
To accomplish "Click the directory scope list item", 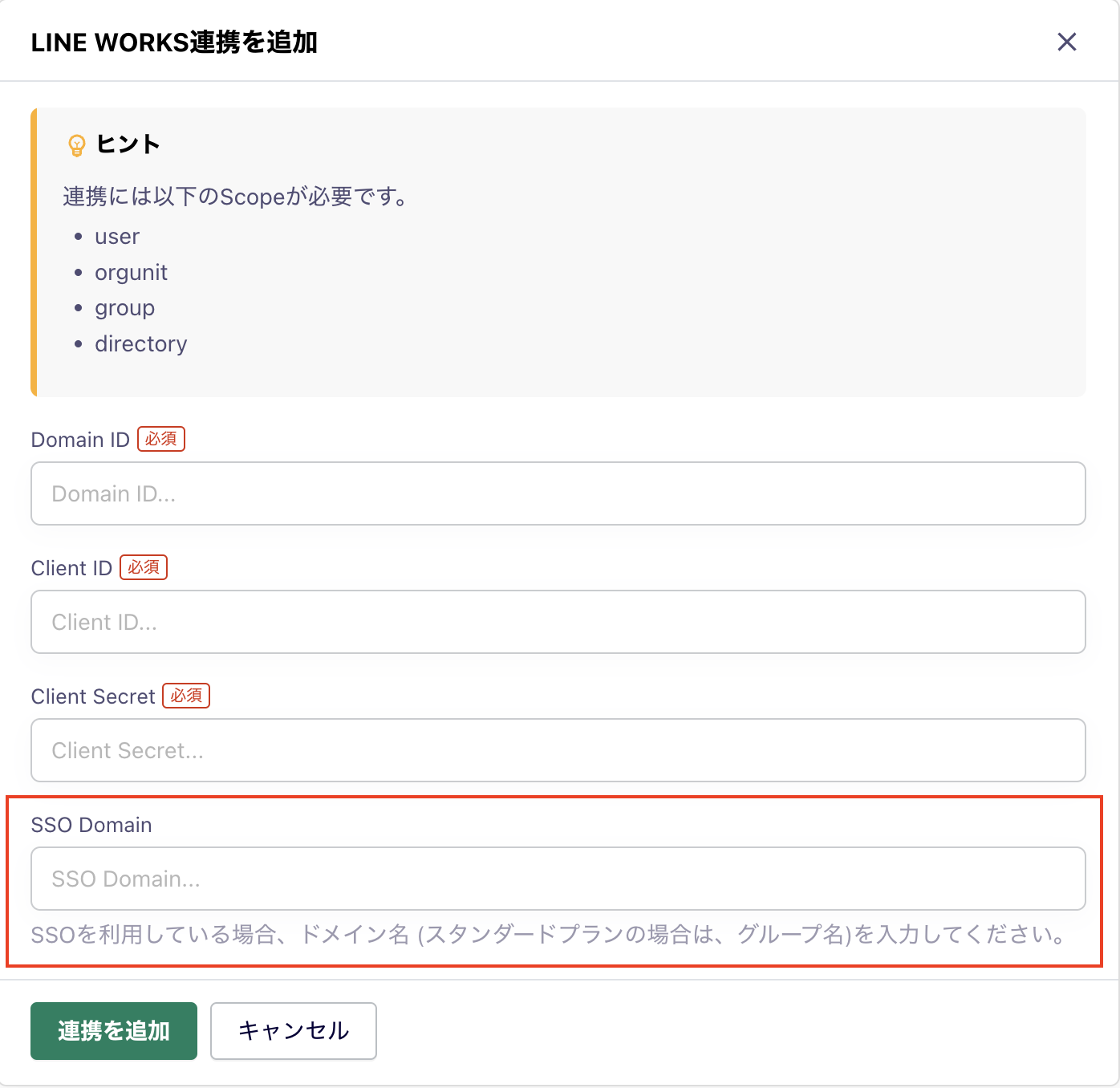I will click(140, 343).
